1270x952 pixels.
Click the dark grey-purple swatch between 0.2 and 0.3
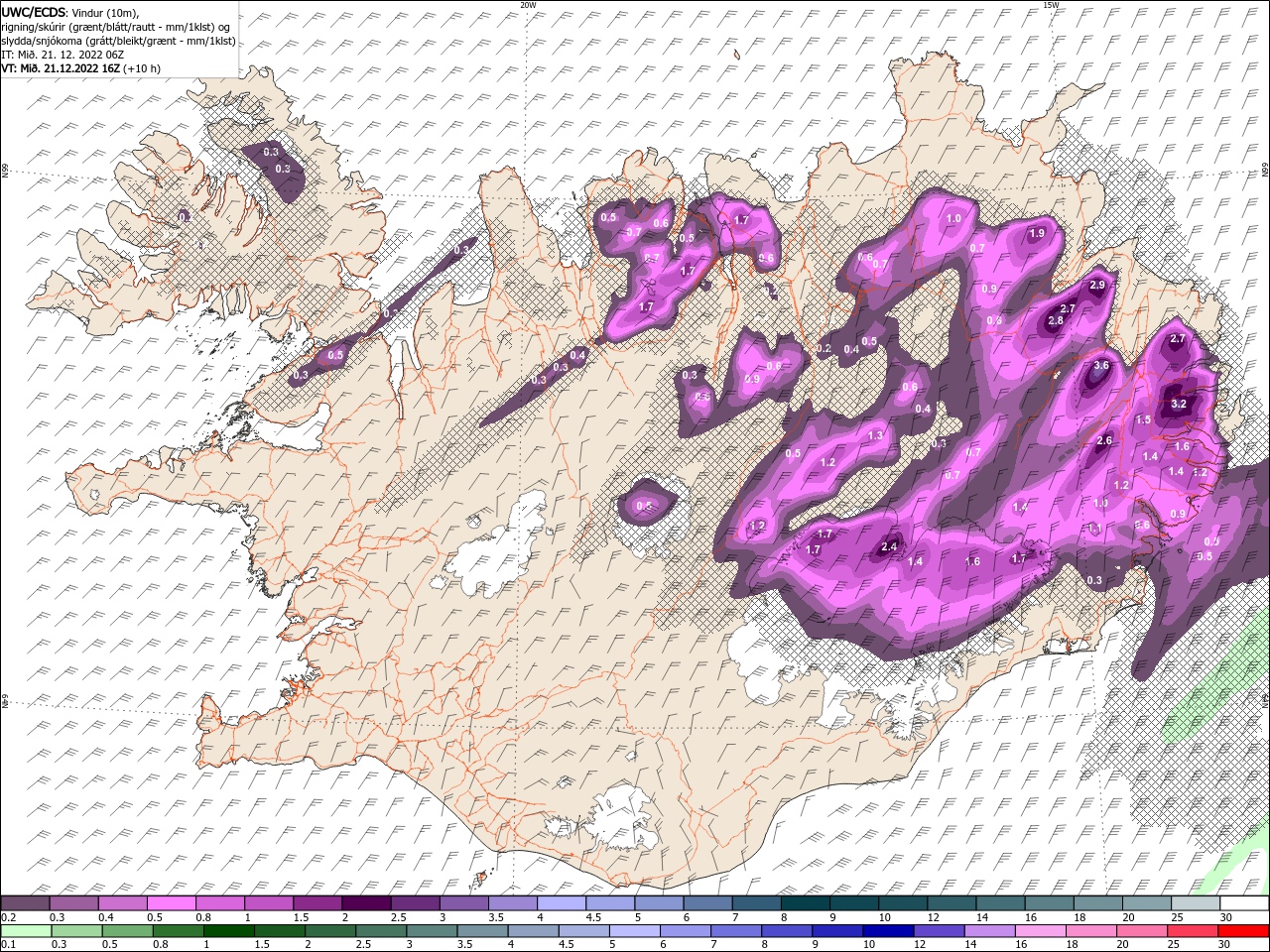[x=26, y=903]
